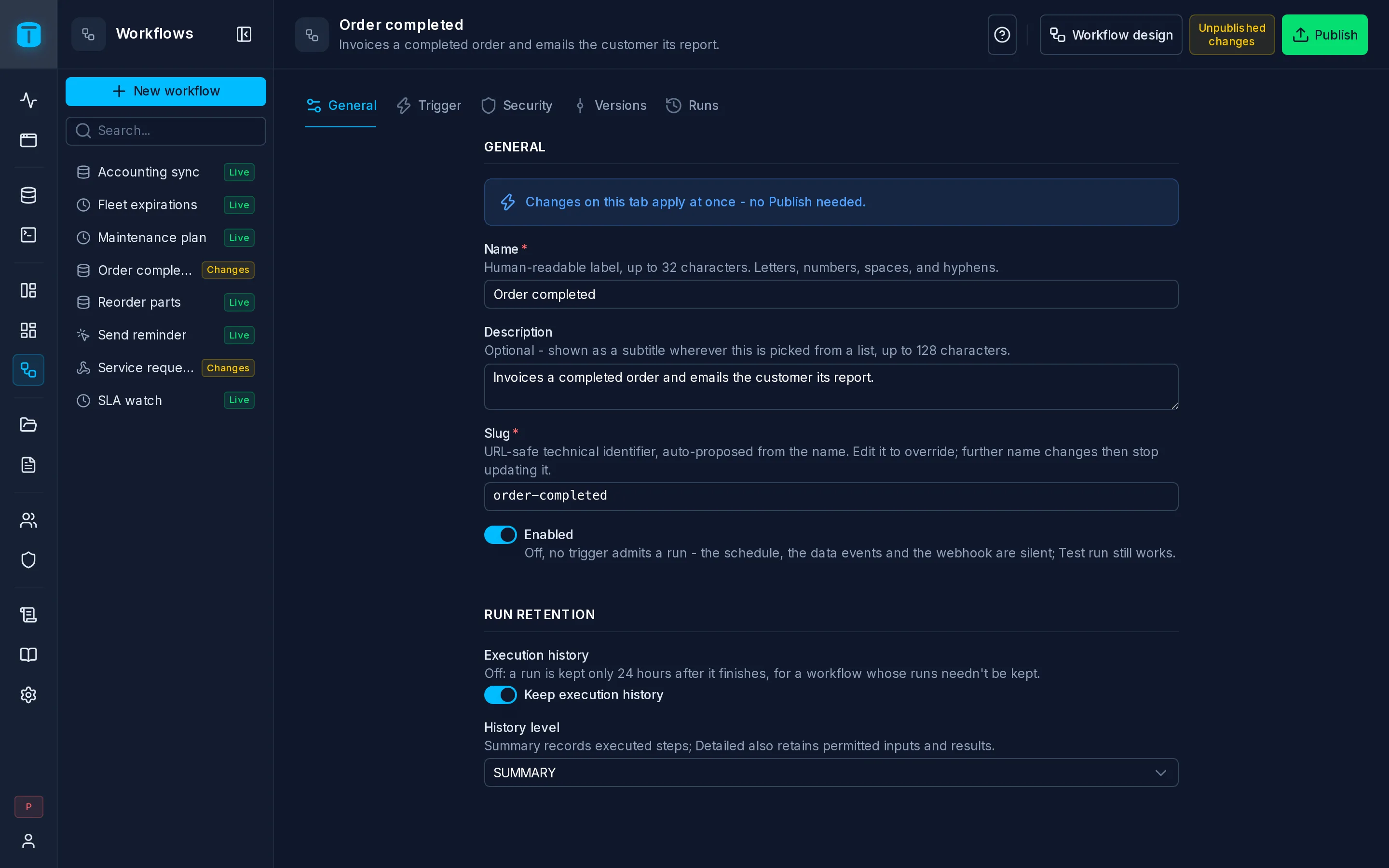1389x868 pixels.
Task: Select the SLA watch workflow
Action: click(165, 401)
